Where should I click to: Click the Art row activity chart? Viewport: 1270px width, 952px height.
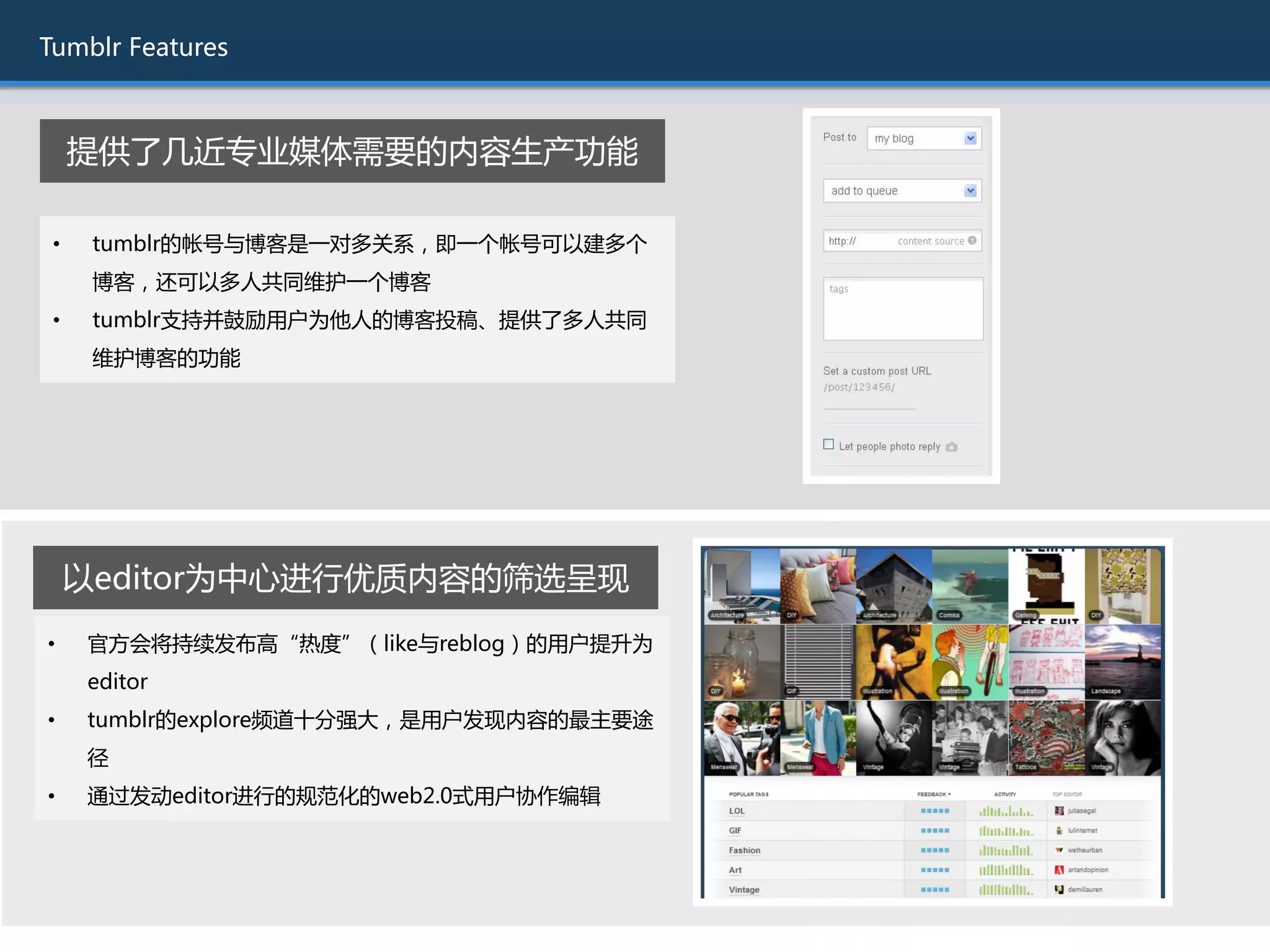(x=1006, y=870)
